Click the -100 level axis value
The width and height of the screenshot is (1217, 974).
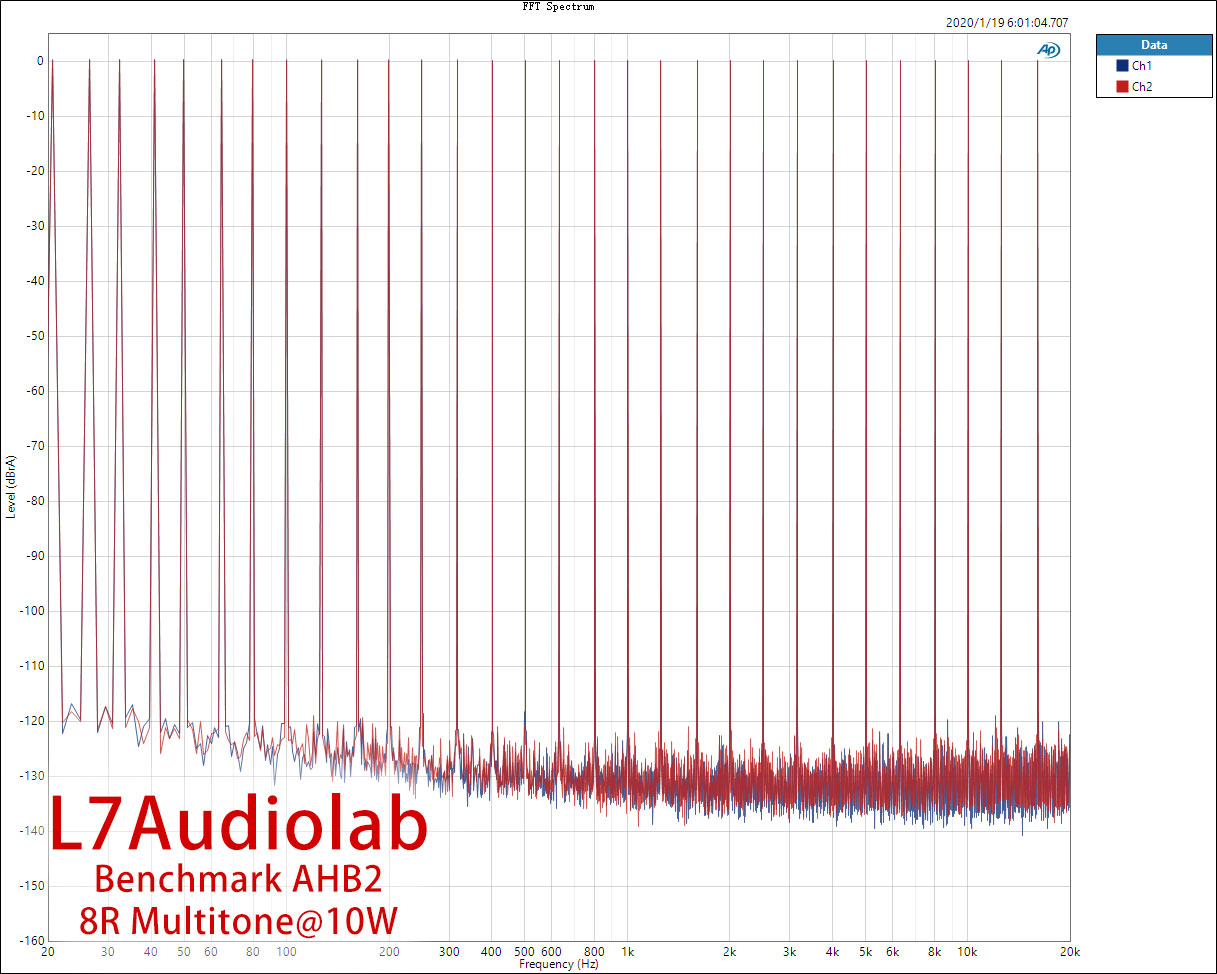point(32,611)
